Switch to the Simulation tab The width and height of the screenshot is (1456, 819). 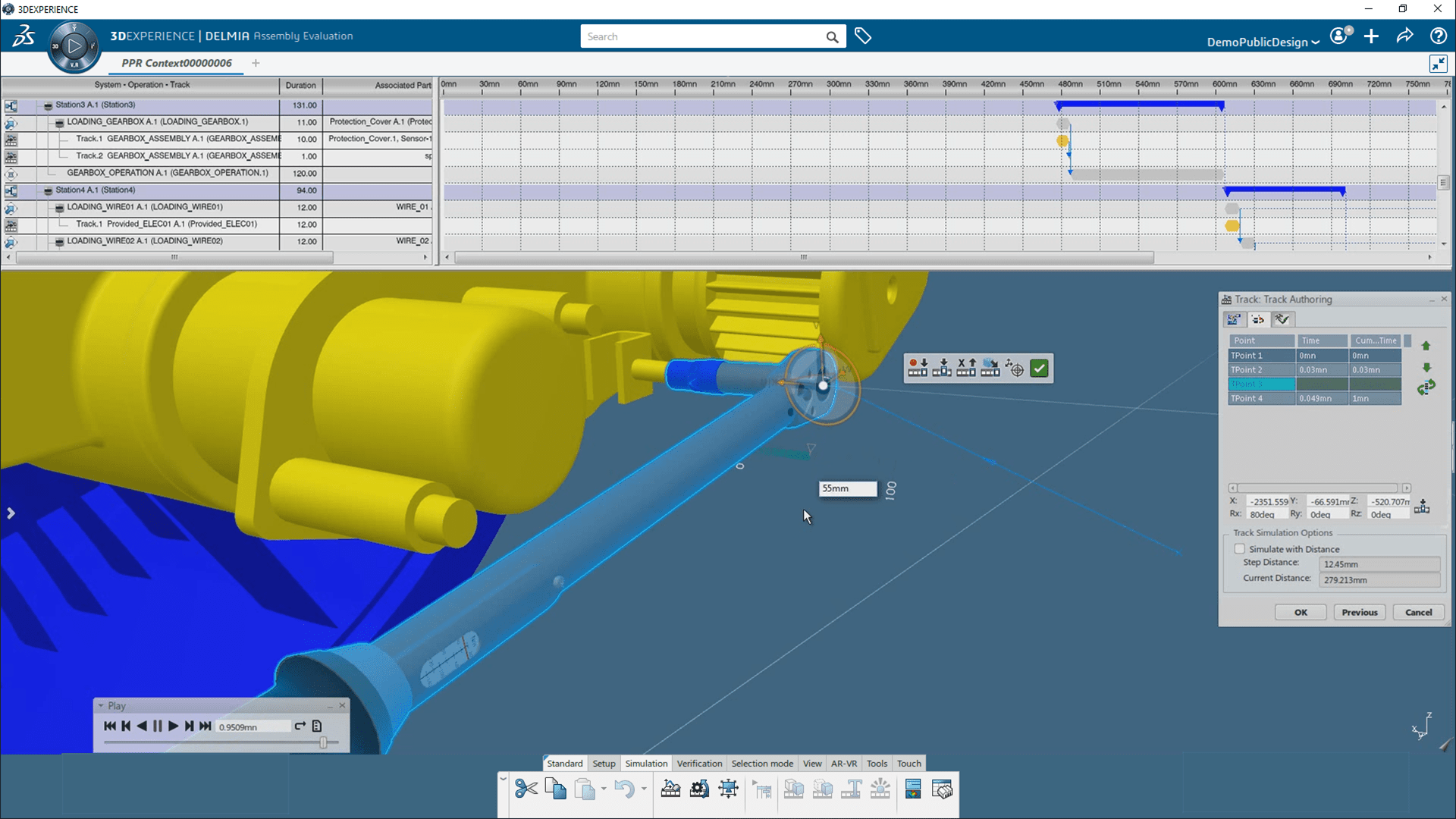(646, 764)
